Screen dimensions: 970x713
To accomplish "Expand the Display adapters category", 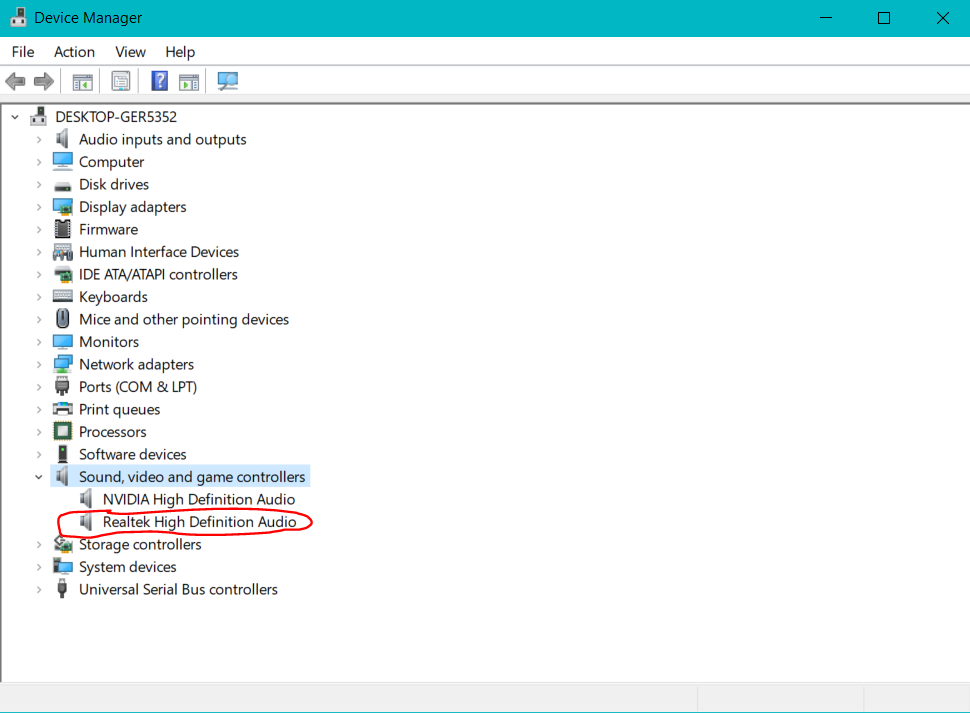I will tap(39, 207).
